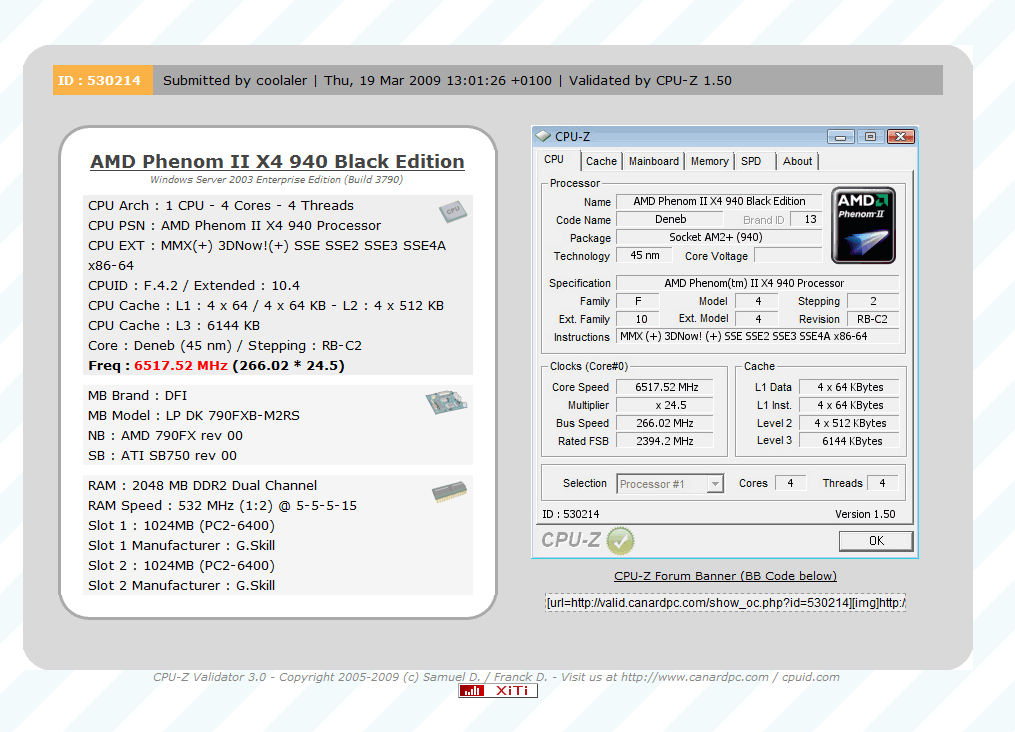Image resolution: width=1015 pixels, height=732 pixels.
Task: Click the Instructions MMX SSE field
Action: (x=757, y=337)
